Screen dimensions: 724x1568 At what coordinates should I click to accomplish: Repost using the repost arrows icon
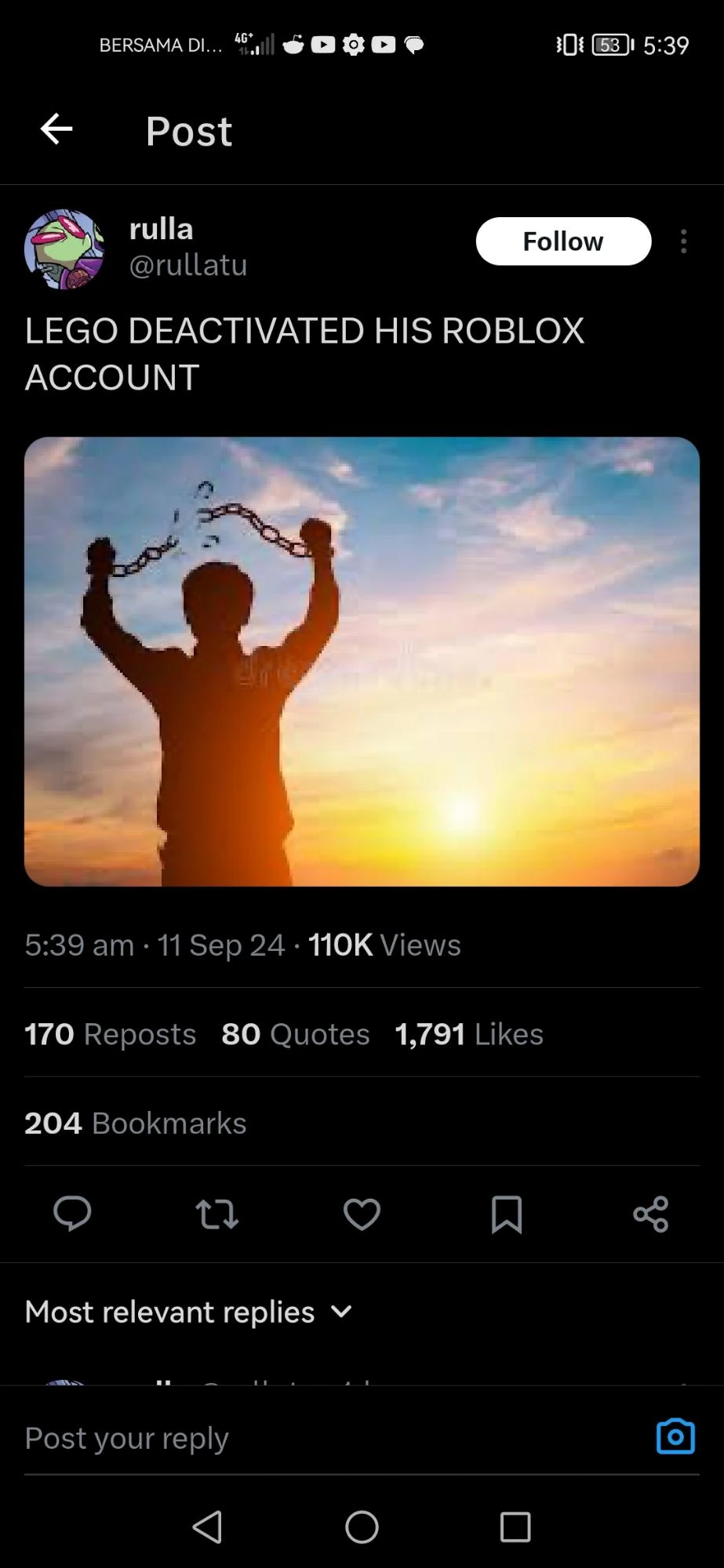click(216, 1214)
